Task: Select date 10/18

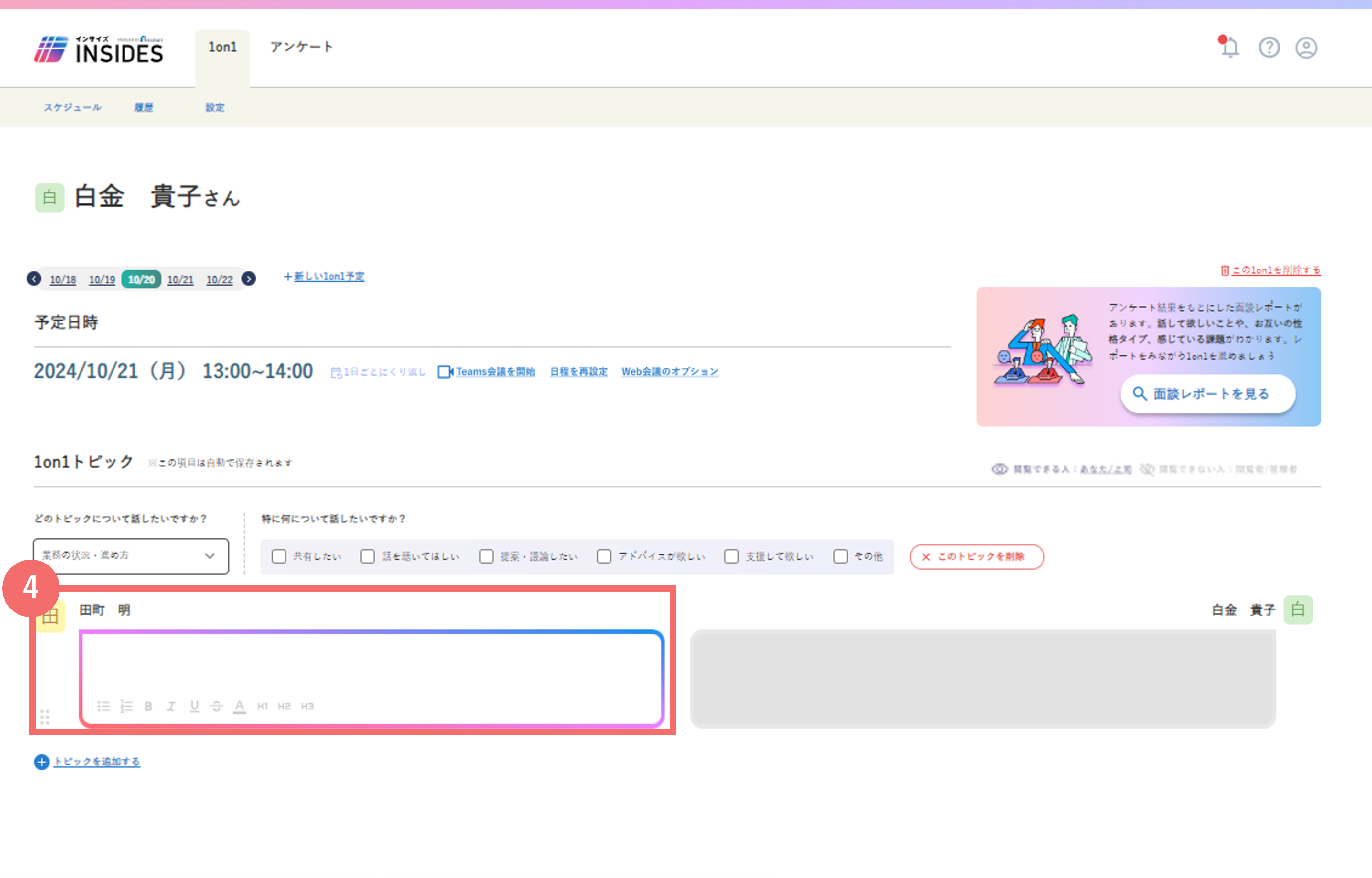Action: coord(63,280)
